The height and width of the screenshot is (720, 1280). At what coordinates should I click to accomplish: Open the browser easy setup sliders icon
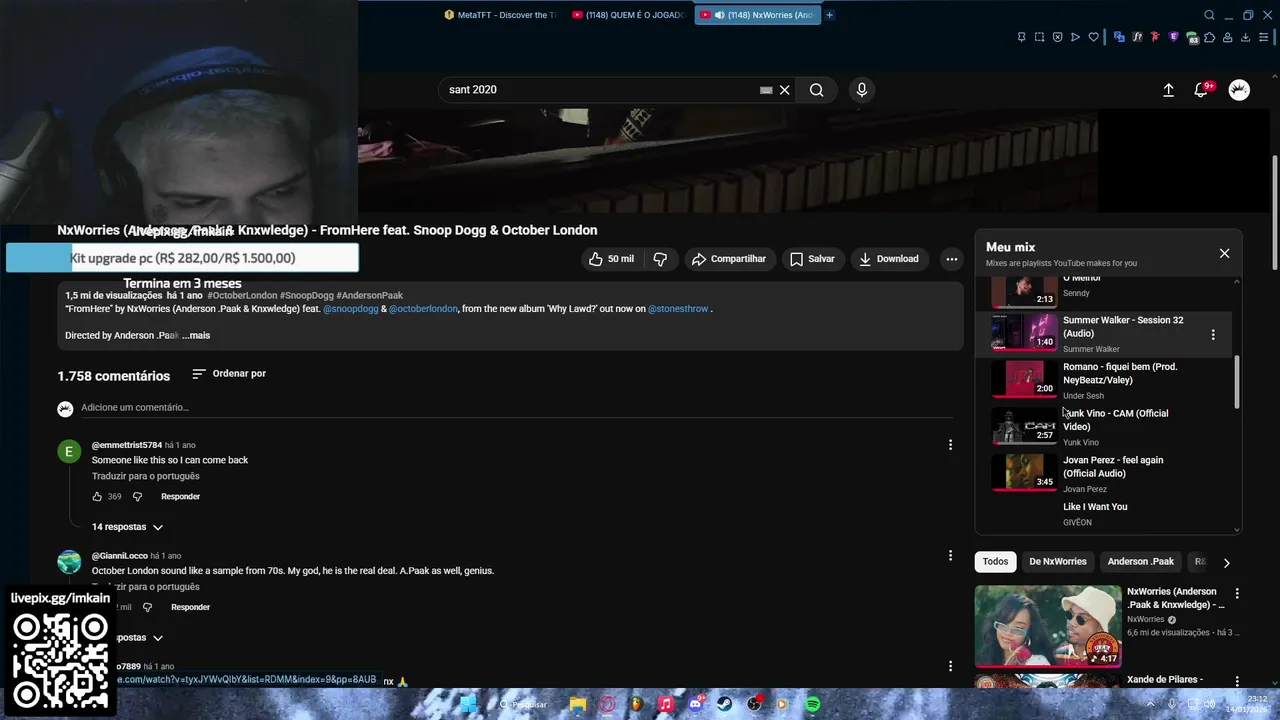tap(1264, 37)
